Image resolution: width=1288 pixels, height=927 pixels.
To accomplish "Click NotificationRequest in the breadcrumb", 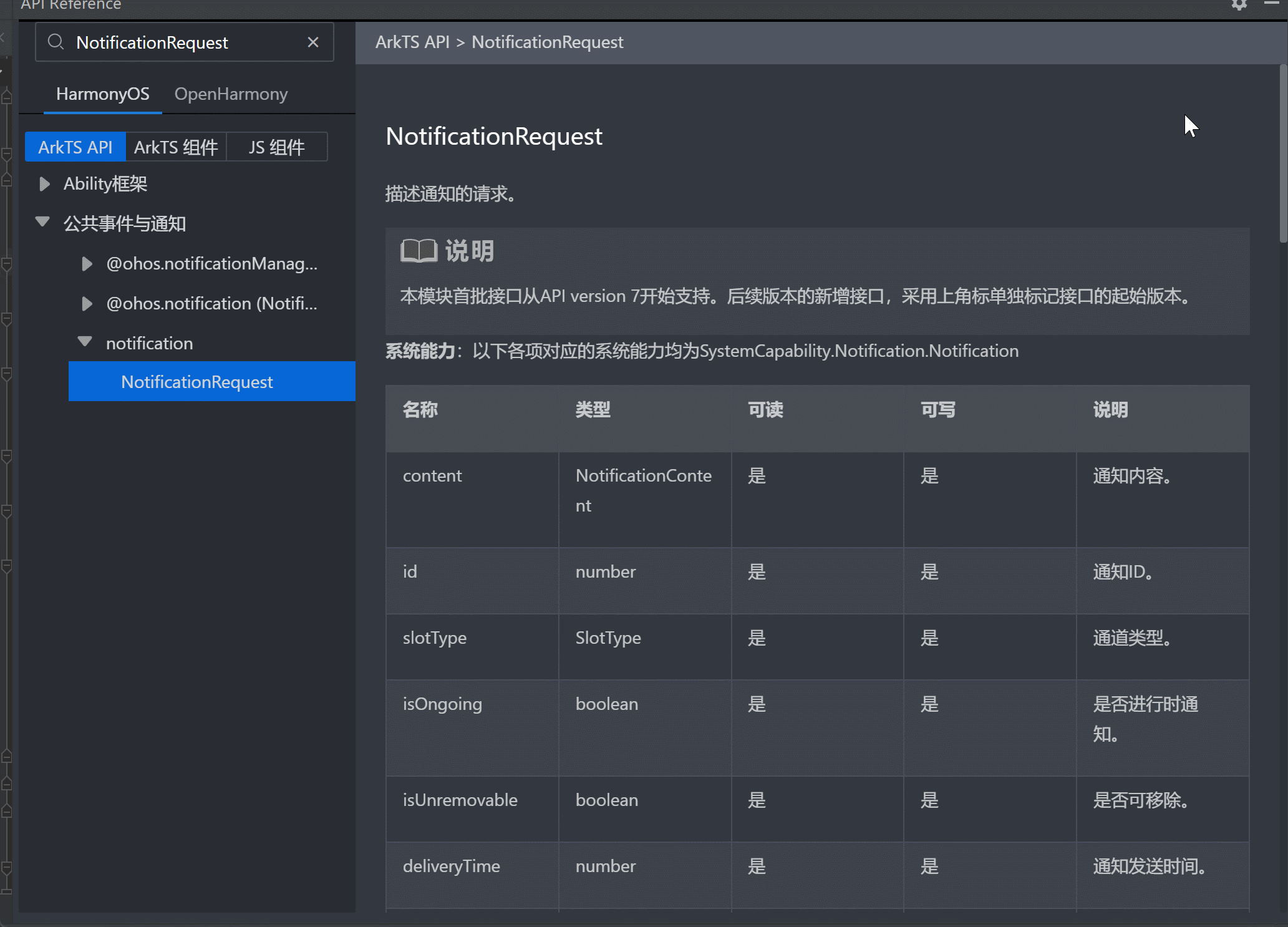I will pos(547,42).
